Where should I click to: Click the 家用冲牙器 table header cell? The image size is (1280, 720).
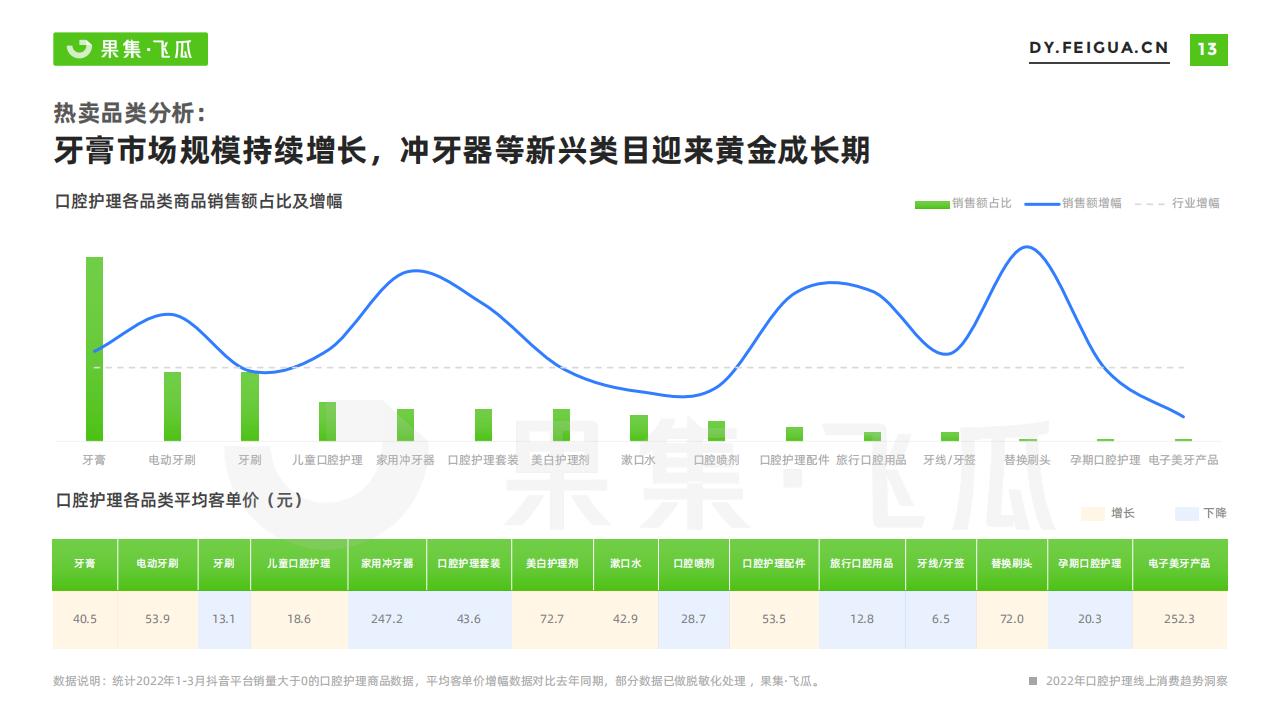click(x=387, y=564)
